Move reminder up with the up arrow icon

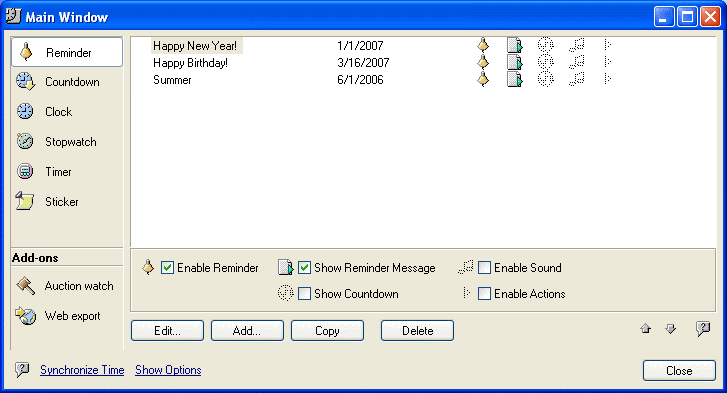coord(645,329)
